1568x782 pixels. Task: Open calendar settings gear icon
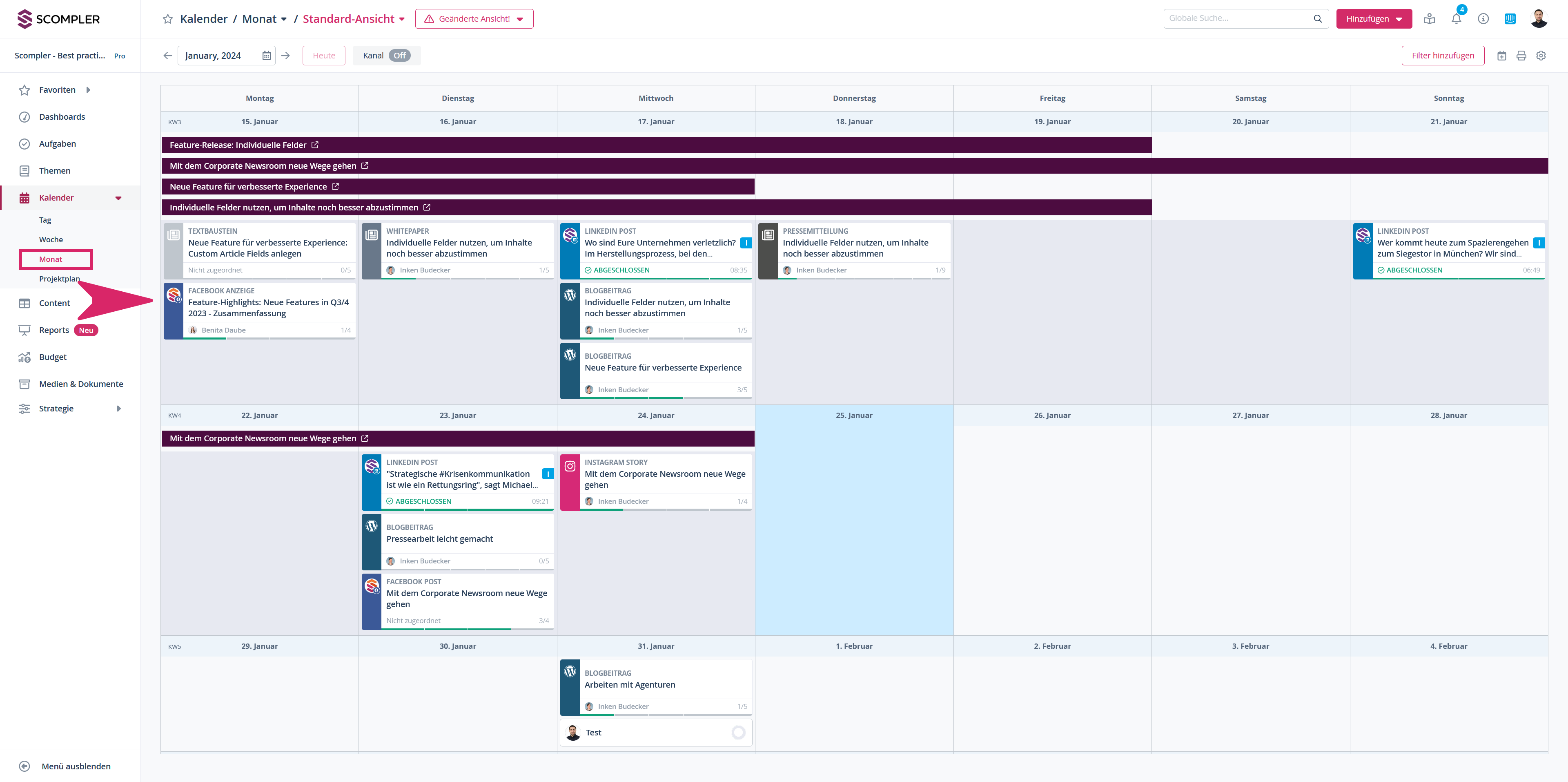(1541, 56)
